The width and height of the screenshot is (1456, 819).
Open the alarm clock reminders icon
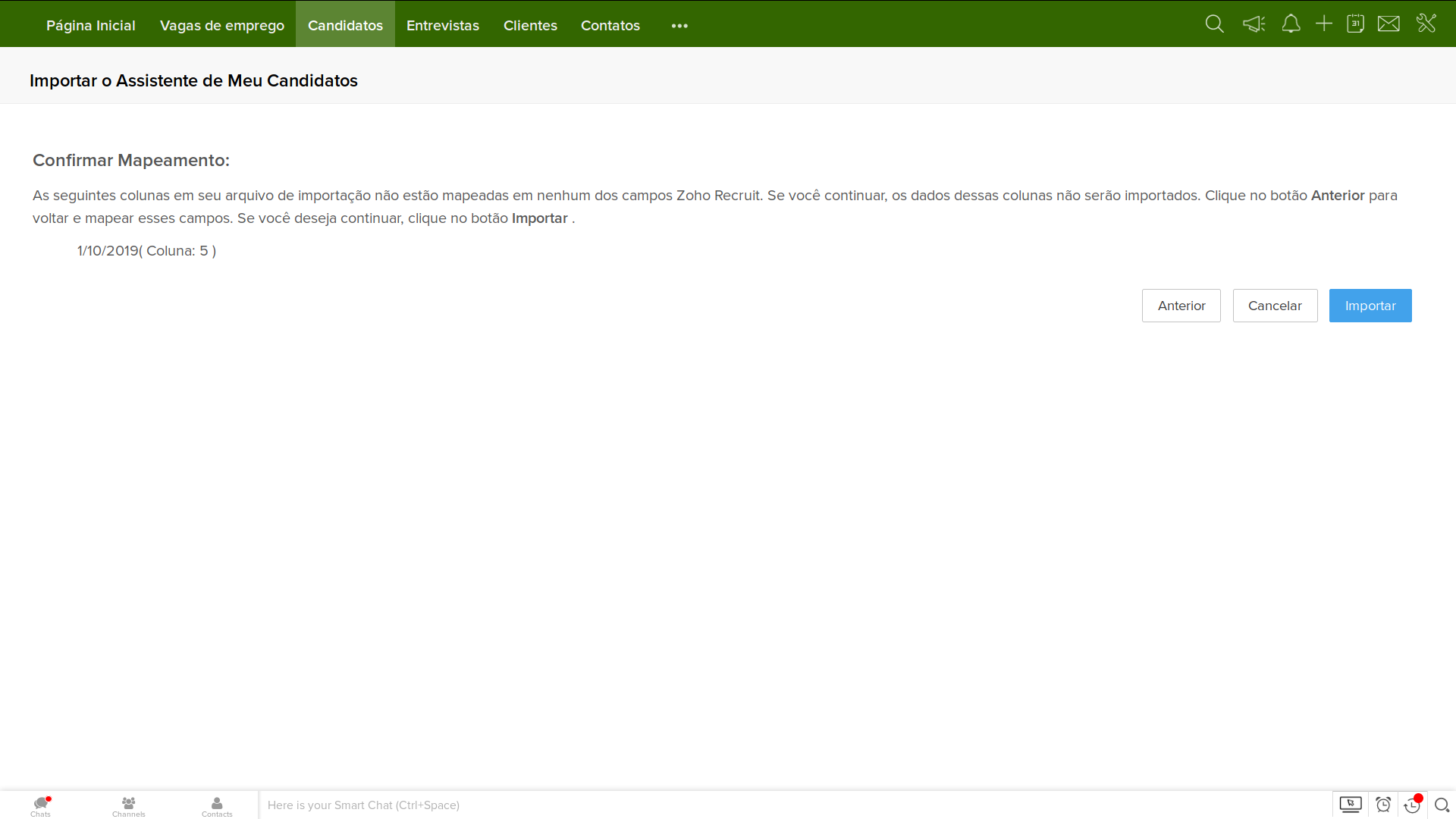1383,805
